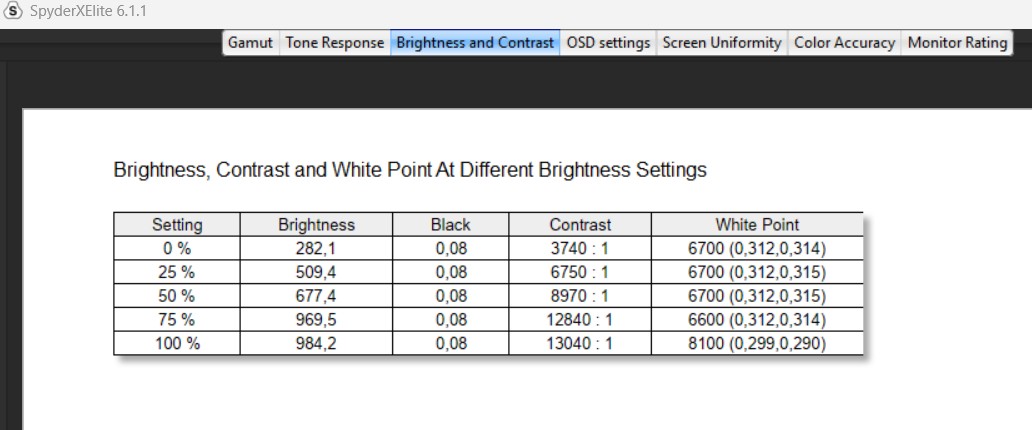
Task: Click the Brightness column header in table
Action: 316,225
